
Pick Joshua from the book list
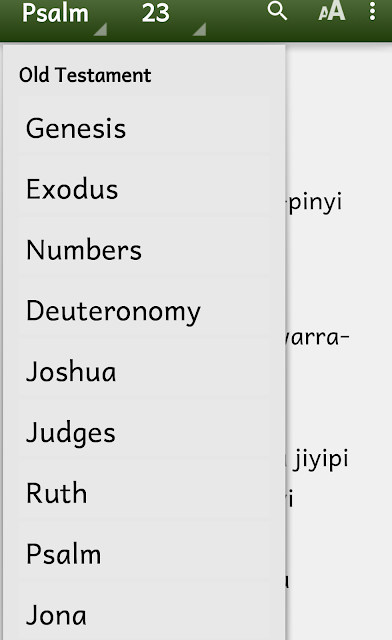[x=144, y=371]
